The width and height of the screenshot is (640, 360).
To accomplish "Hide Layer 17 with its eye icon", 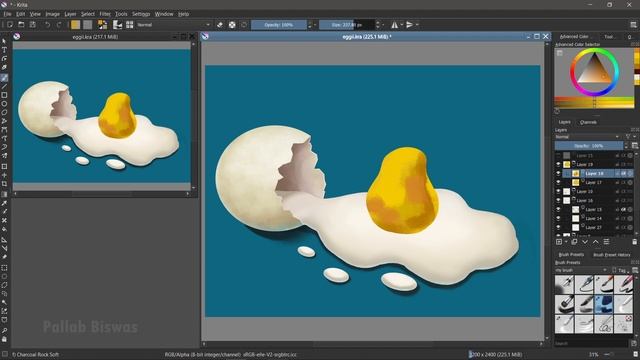I will coord(558,182).
